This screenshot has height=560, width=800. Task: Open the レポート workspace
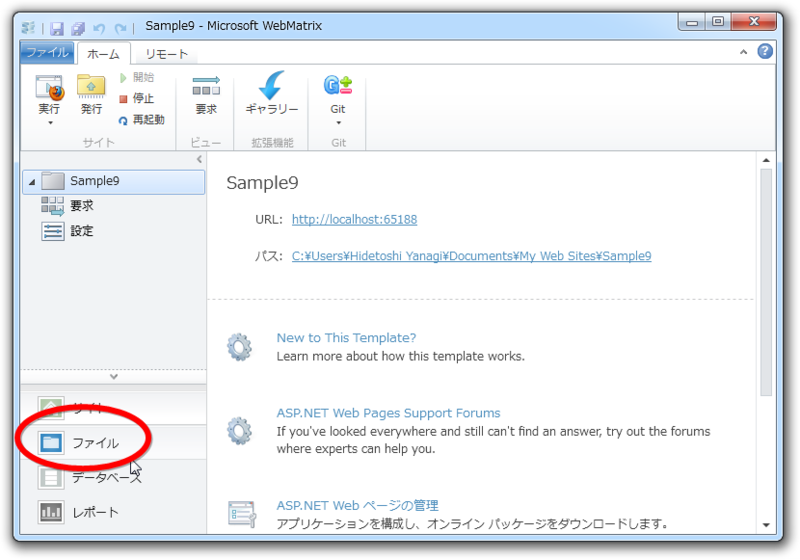(113, 512)
